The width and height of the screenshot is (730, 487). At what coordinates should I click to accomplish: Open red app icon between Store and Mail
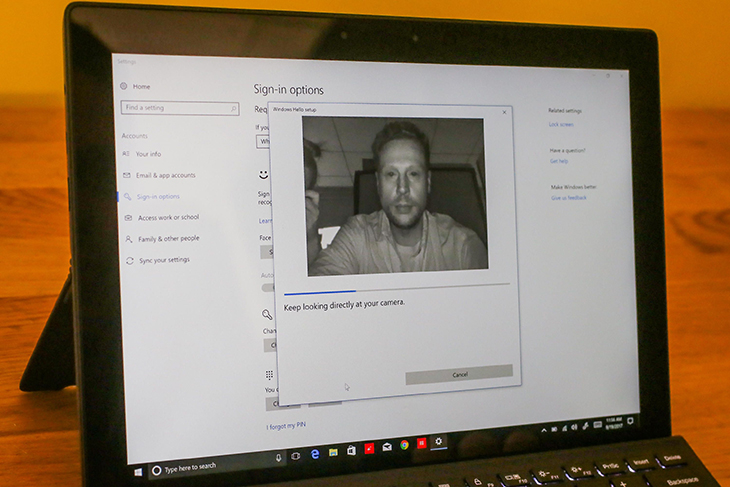[369, 448]
